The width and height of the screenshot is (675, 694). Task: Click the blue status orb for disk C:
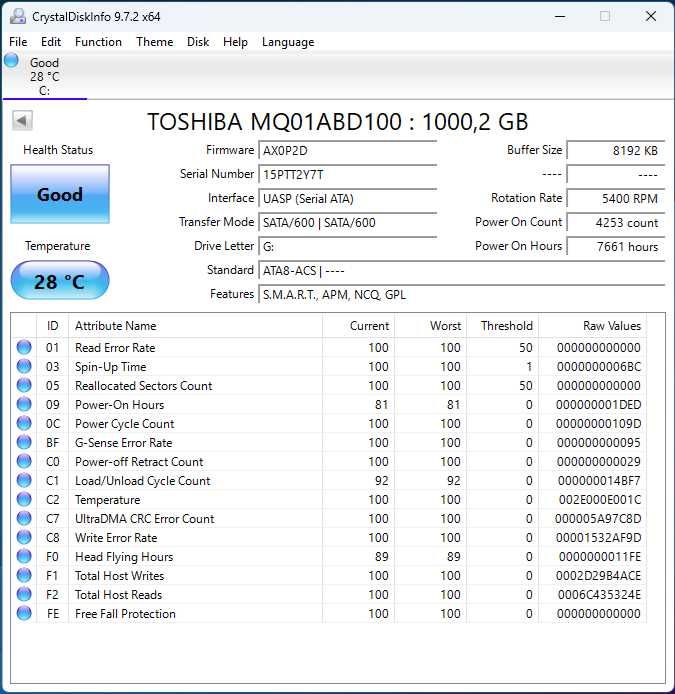pyautogui.click(x=12, y=60)
